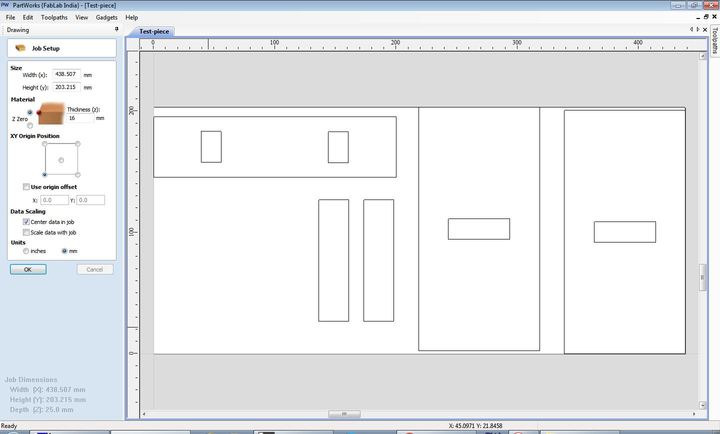Select center XY origin position
This screenshot has width=720, height=434.
pyautogui.click(x=61, y=160)
